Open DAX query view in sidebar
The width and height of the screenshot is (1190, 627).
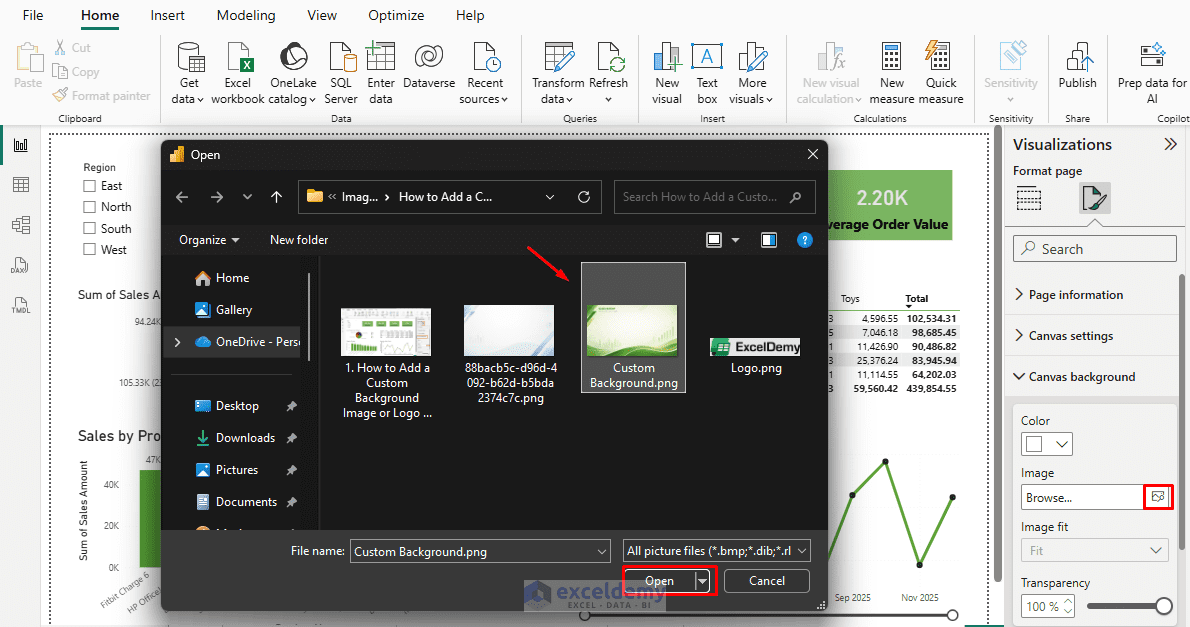[20, 265]
